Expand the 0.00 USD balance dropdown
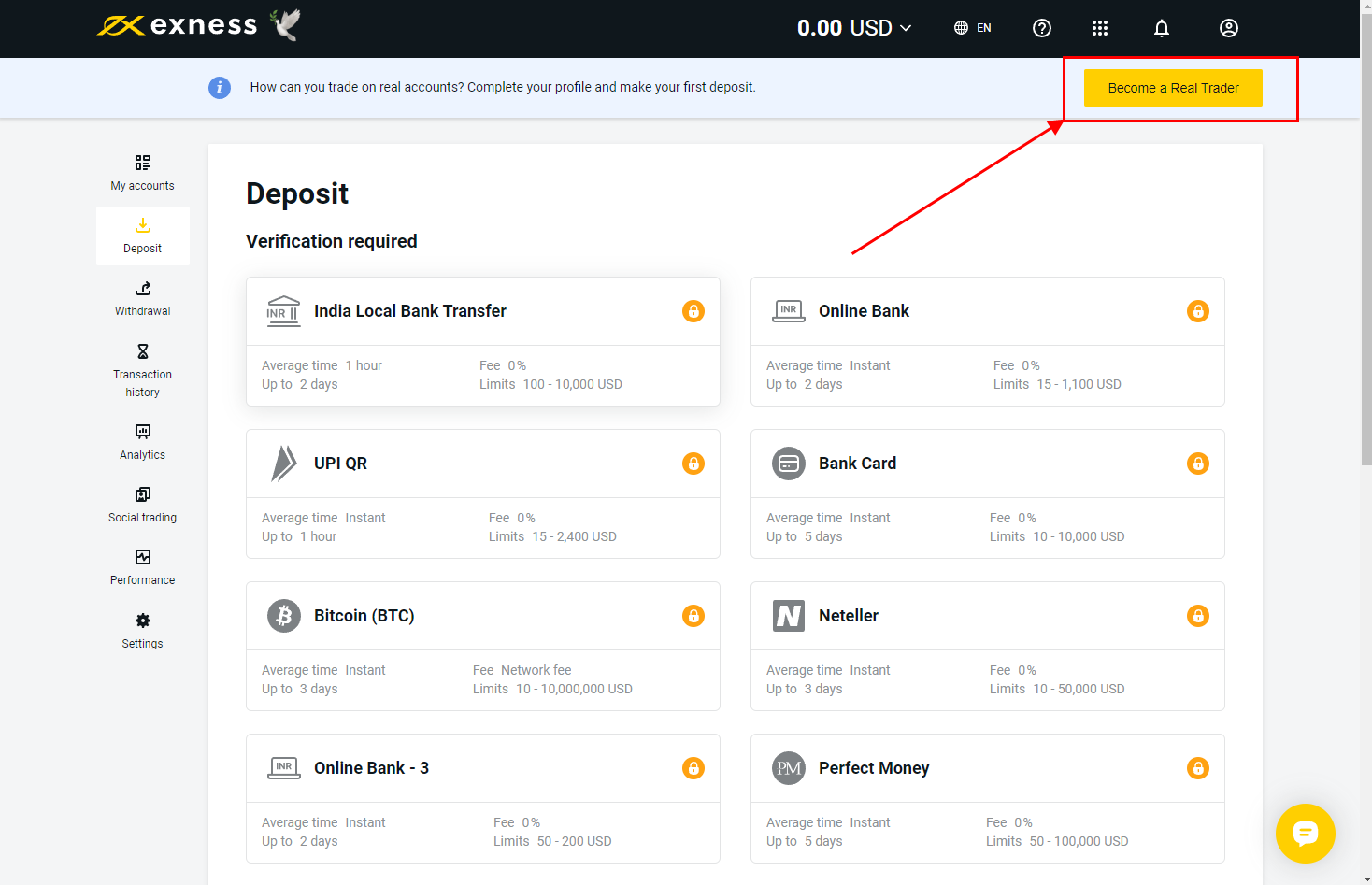This screenshot has width=1372, height=885. click(x=853, y=28)
